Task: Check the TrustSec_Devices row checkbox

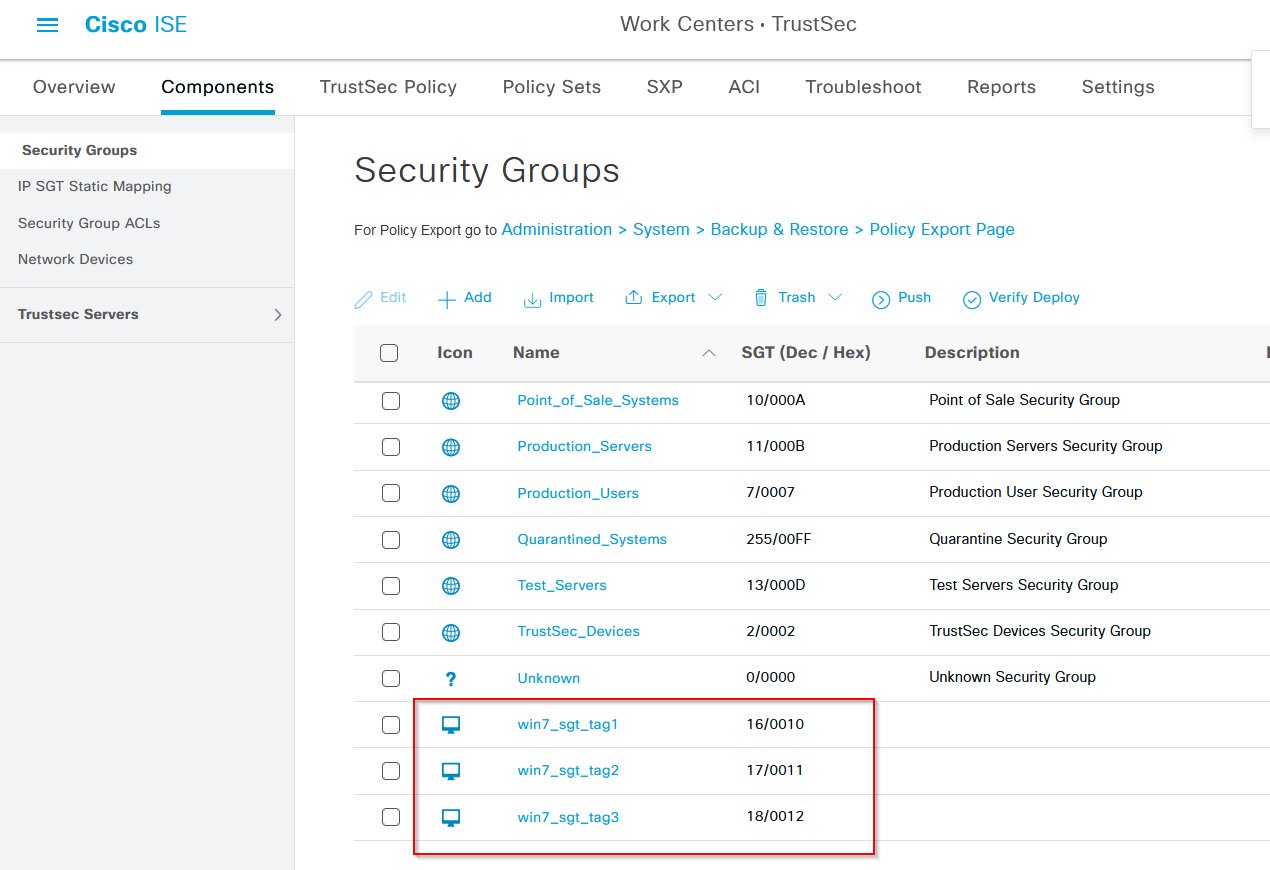Action: pos(391,632)
